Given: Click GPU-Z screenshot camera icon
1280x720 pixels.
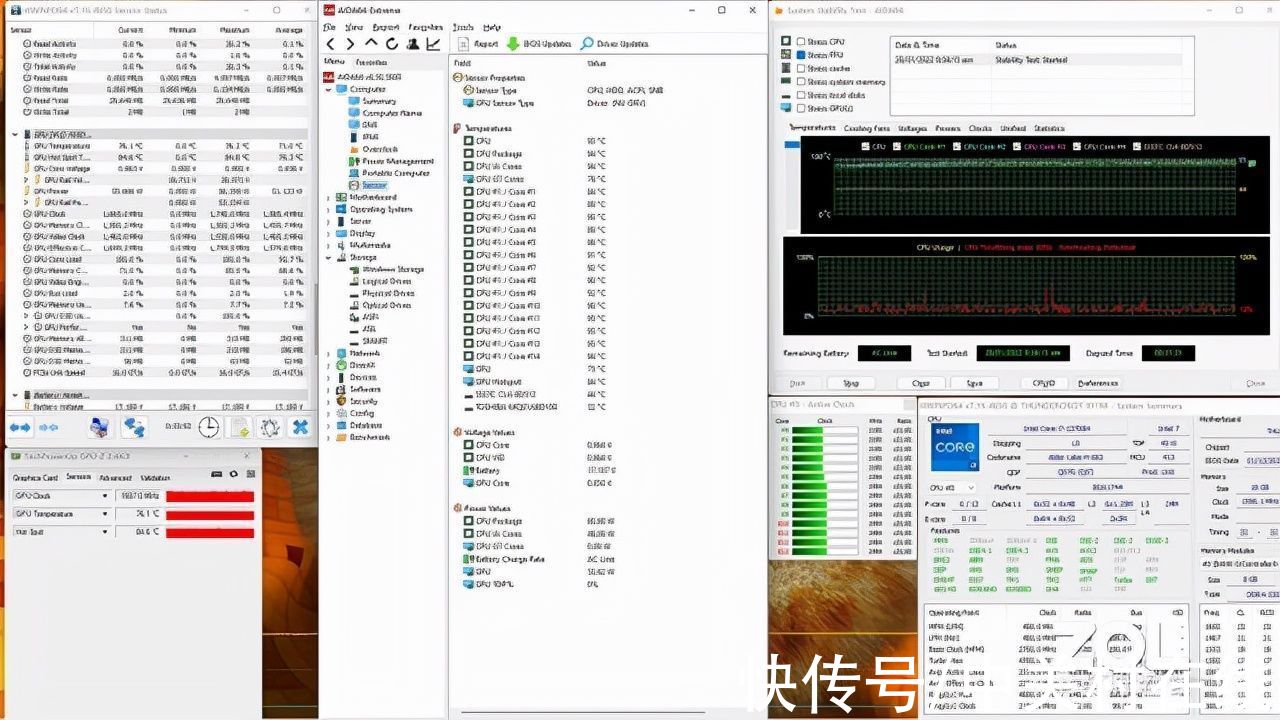Looking at the screenshot, I should tap(217, 474).
